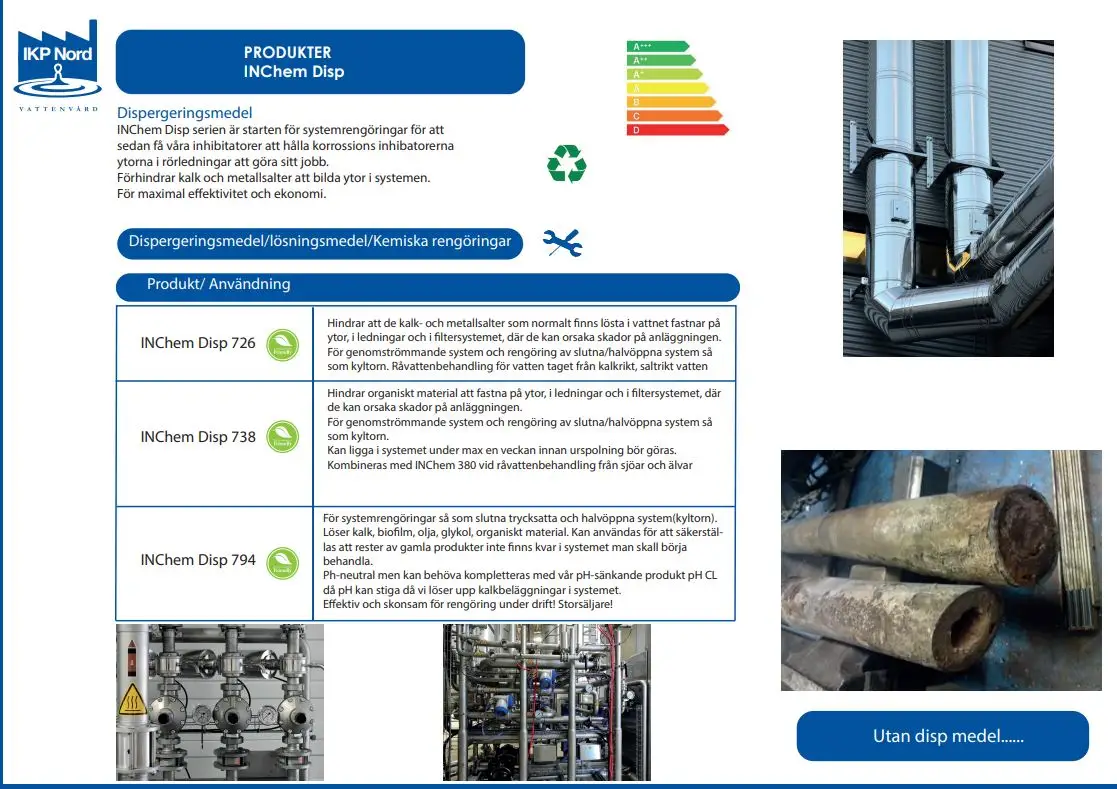Click the IKP Nord logo
Image resolution: width=1117 pixels, height=789 pixels.
pos(57,65)
